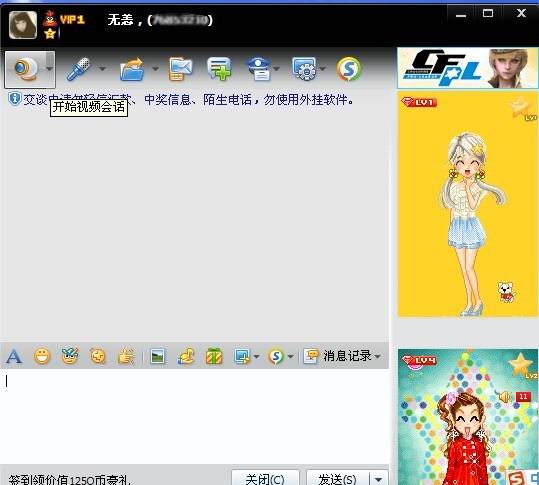Create discussion group with plus chat icon
The image size is (539, 485).
(x=219, y=69)
